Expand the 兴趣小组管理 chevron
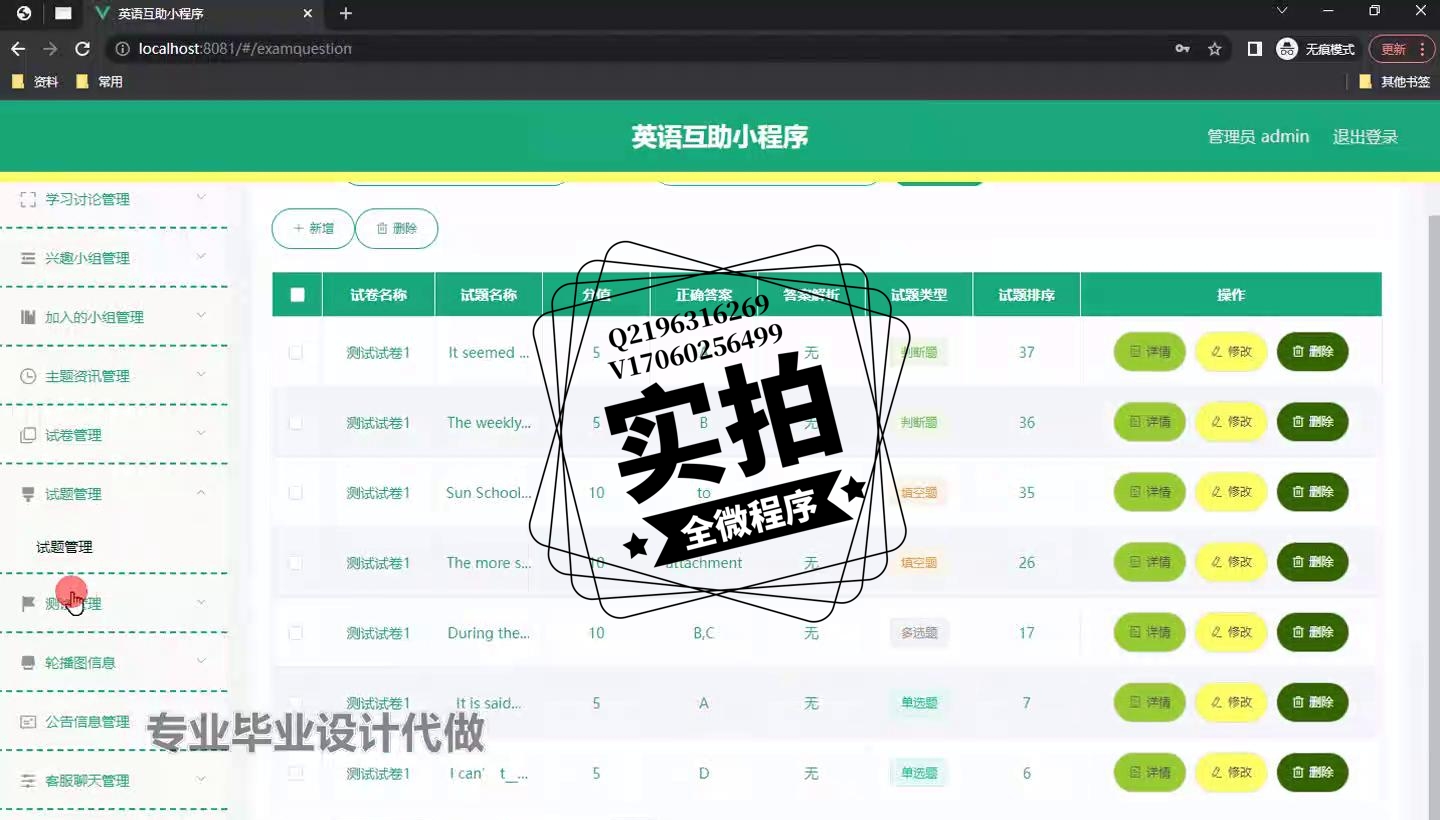This screenshot has width=1440, height=820. point(201,256)
